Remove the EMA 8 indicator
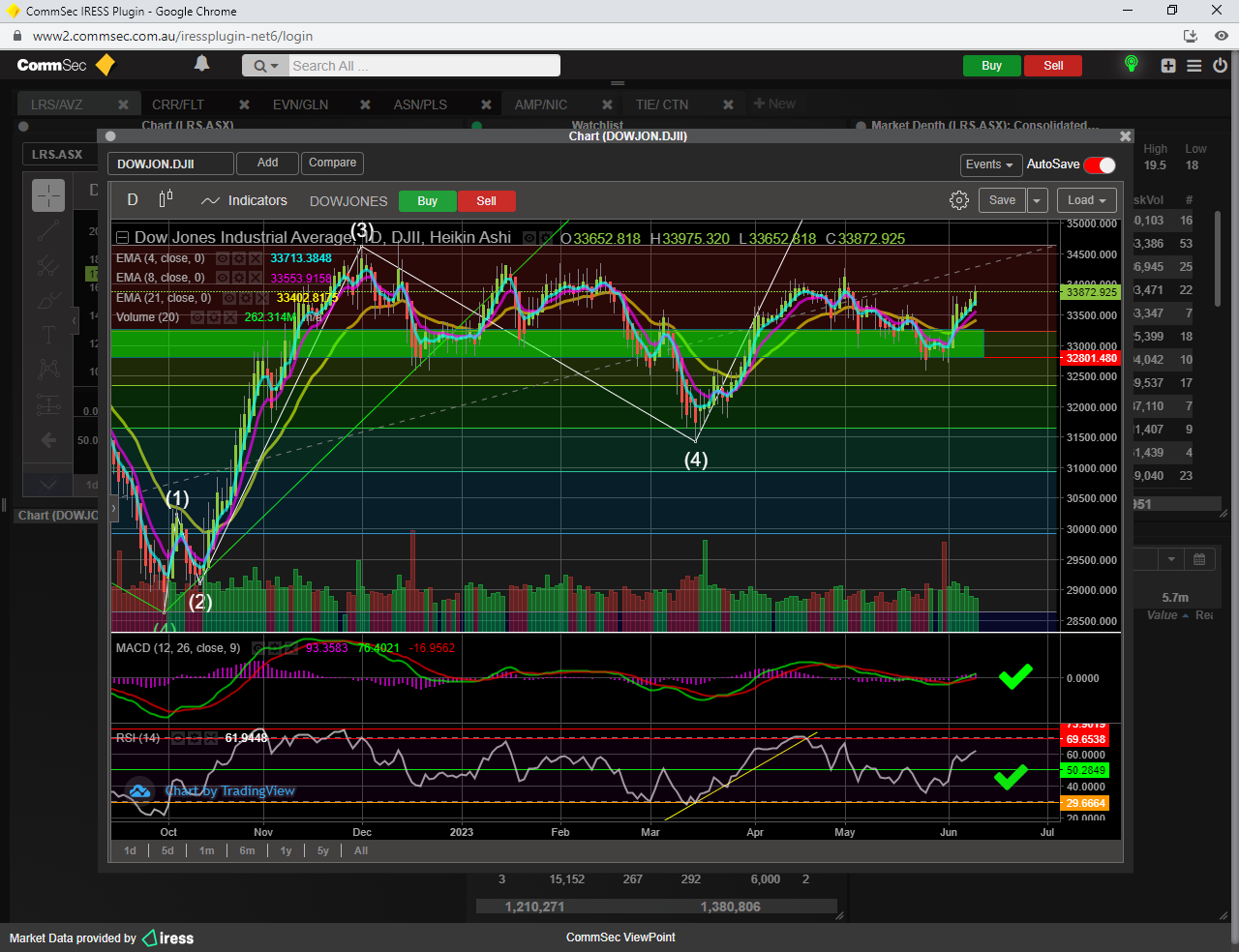 click(x=256, y=278)
